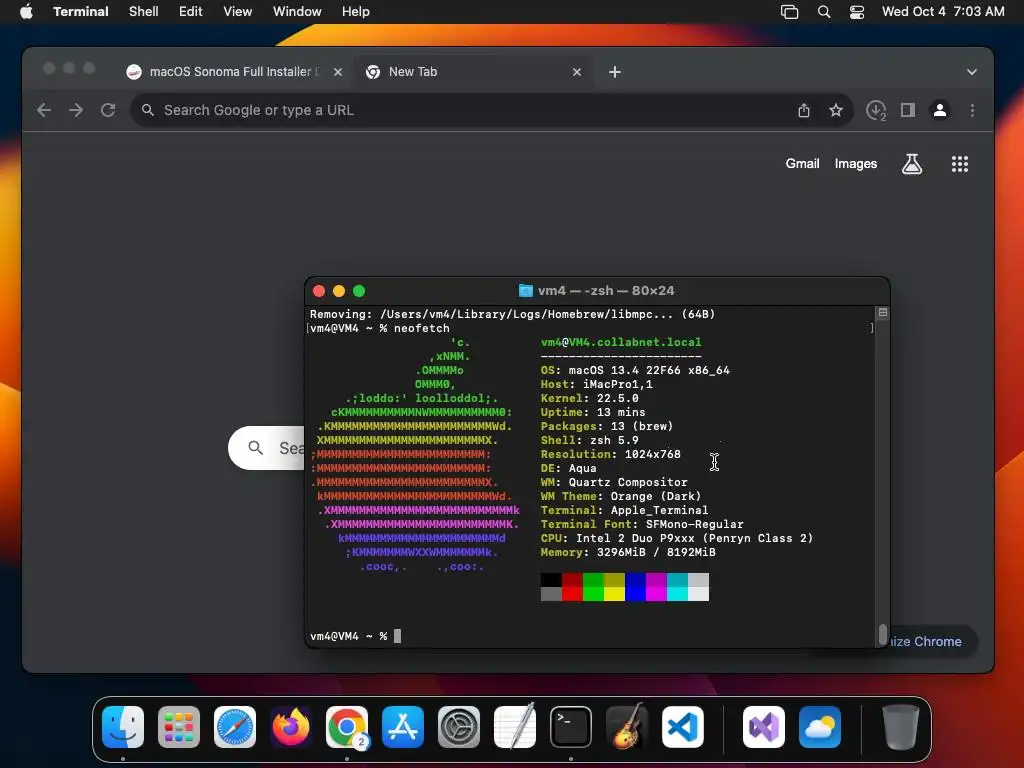This screenshot has height=768, width=1024.
Task: Open Terminal from the Dock
Action: click(571, 727)
